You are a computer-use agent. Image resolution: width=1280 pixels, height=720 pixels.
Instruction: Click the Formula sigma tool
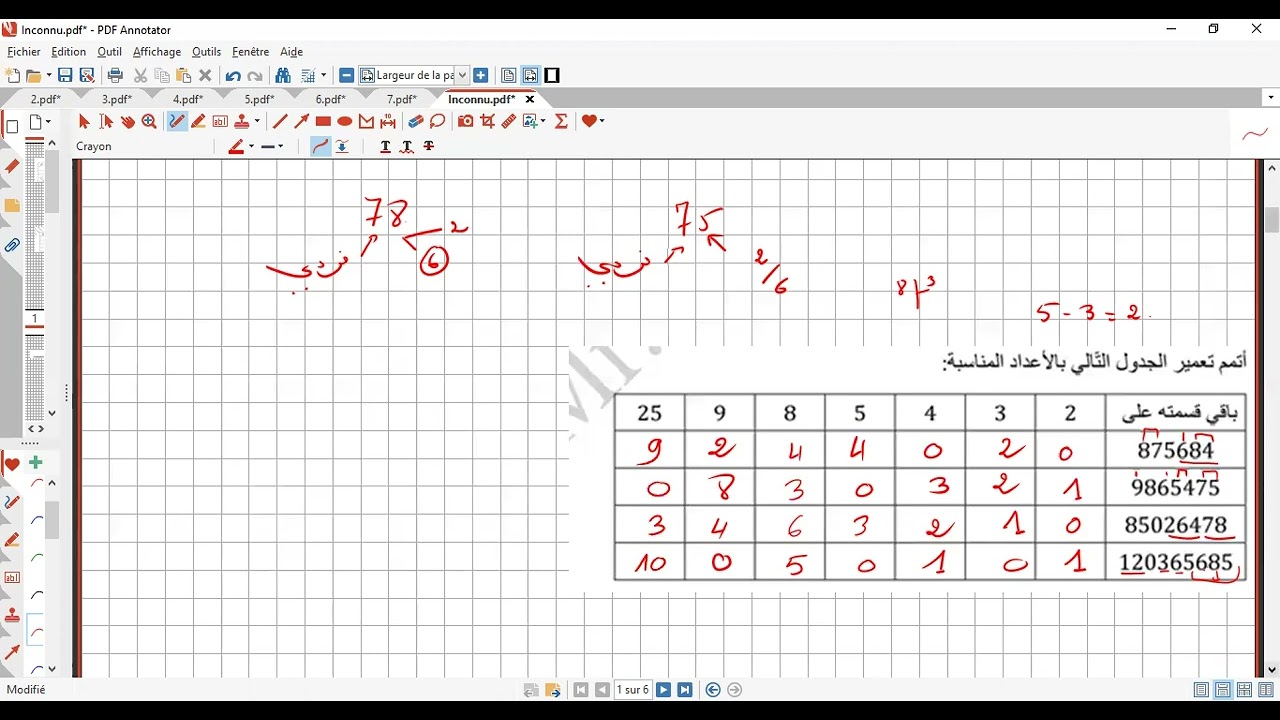561,121
